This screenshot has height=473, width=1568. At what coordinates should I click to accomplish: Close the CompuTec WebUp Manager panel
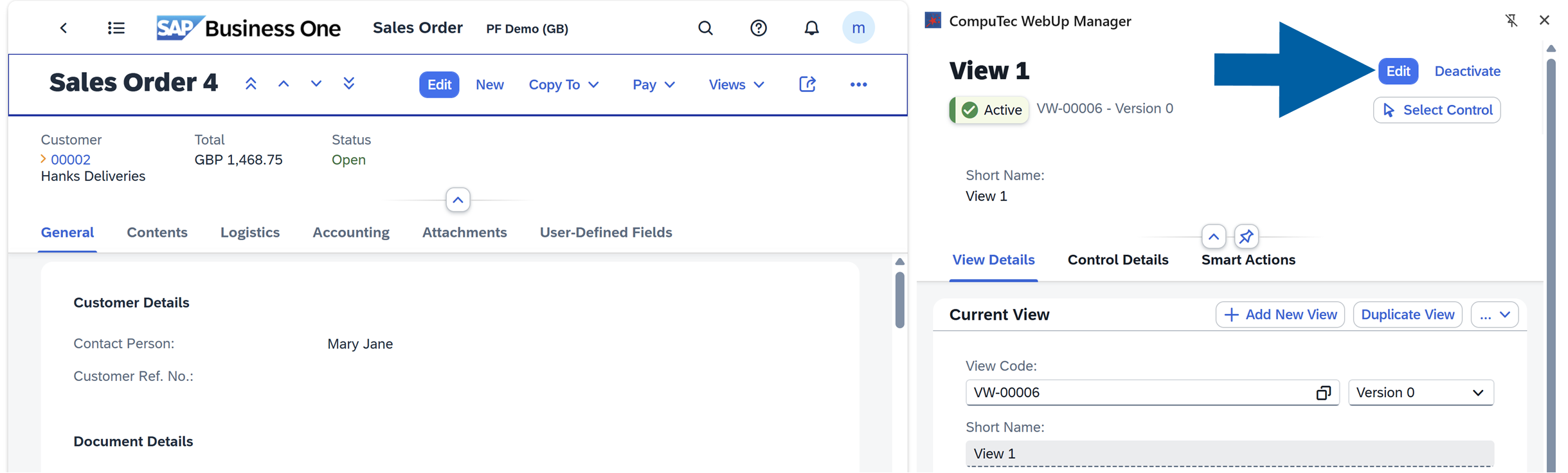coord(1544,21)
